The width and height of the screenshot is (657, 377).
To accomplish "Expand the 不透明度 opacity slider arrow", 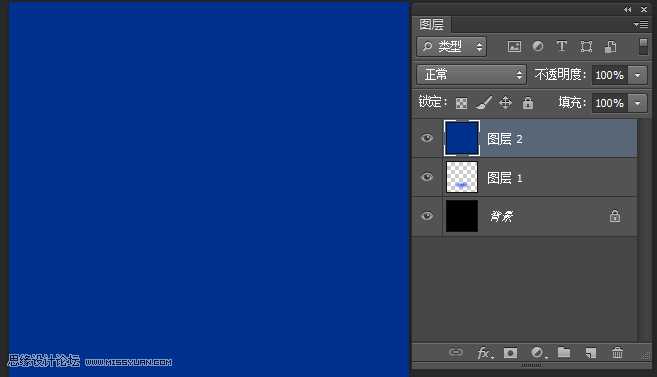I will pos(637,75).
